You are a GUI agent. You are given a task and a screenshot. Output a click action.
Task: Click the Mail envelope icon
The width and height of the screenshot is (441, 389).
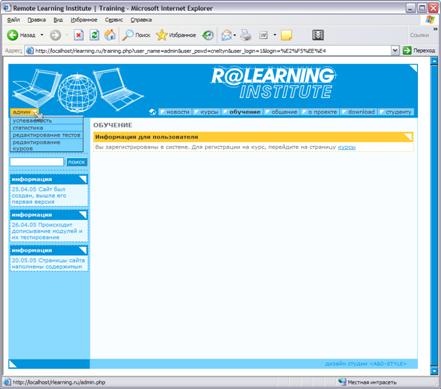click(226, 35)
